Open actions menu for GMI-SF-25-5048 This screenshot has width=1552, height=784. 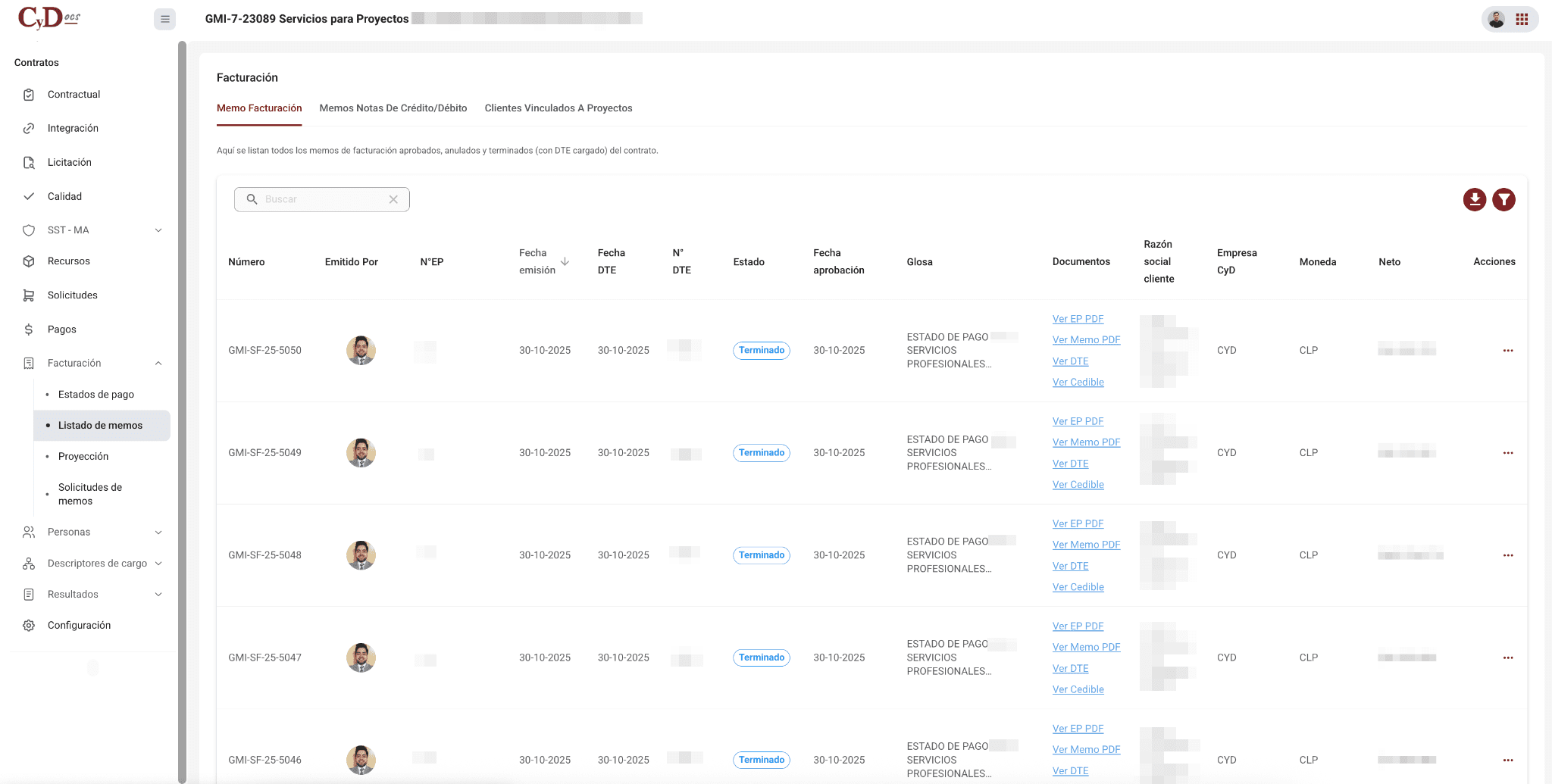[1507, 555]
